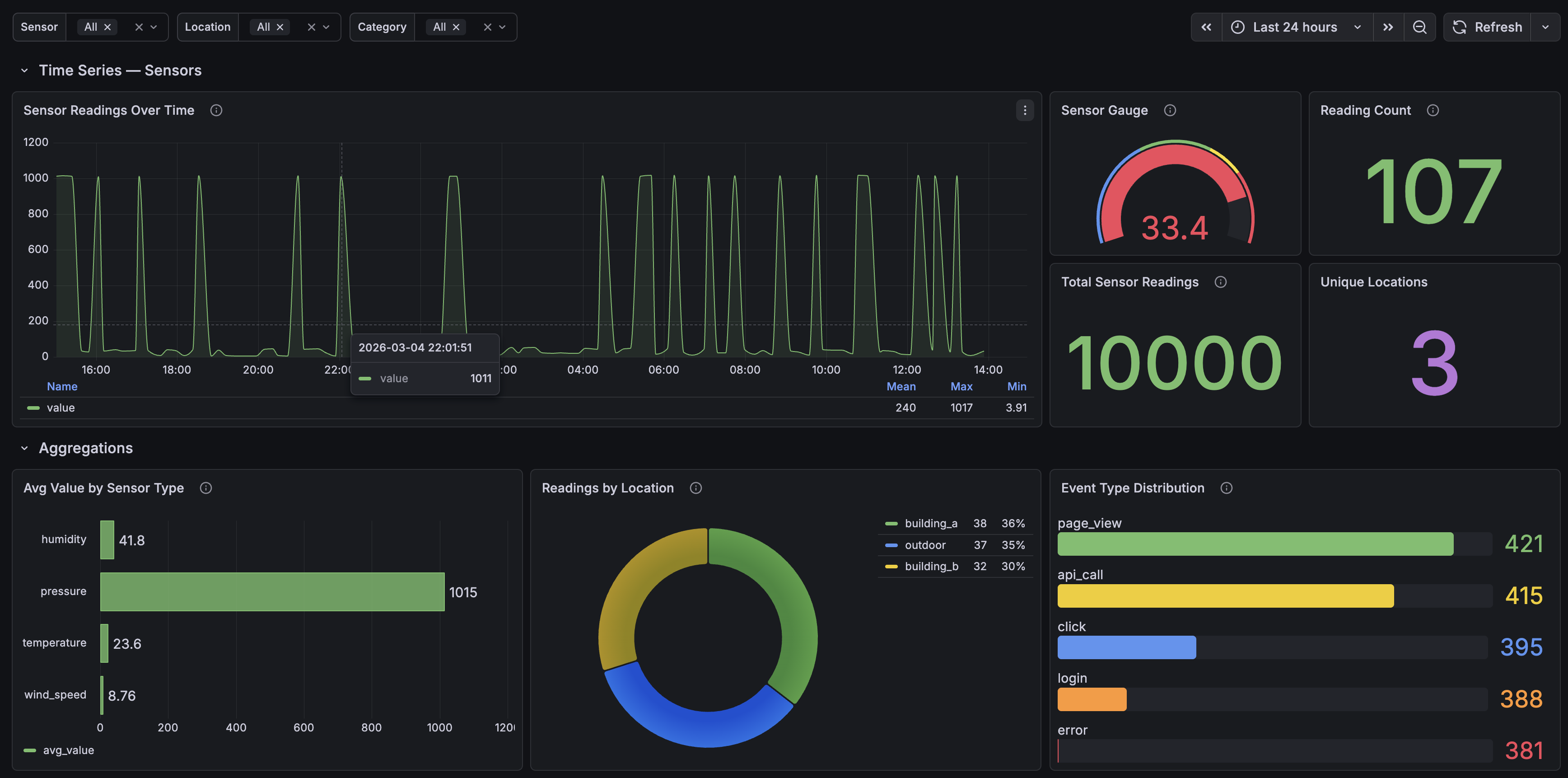Show info for Sensor Readings Over Time
Image resolution: width=1568 pixels, height=778 pixels.
[216, 110]
